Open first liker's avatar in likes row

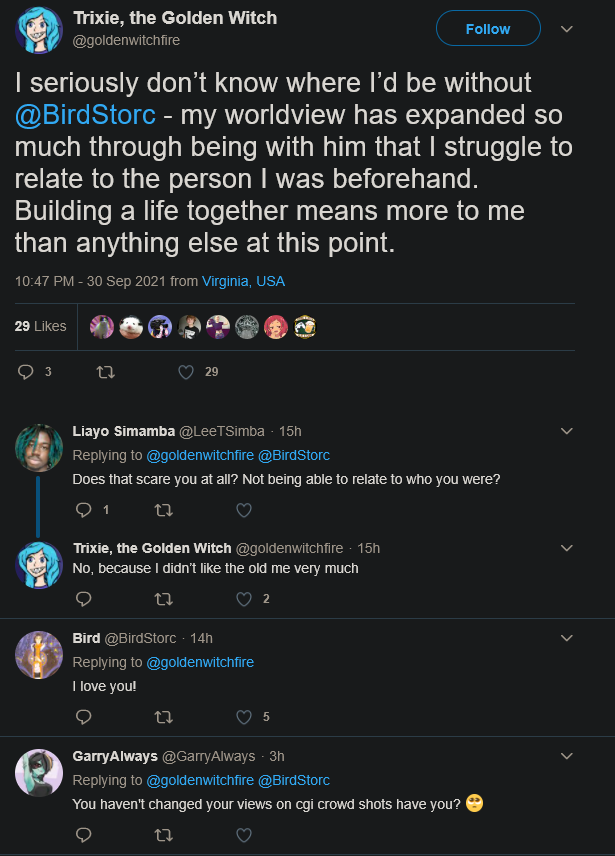coord(102,327)
